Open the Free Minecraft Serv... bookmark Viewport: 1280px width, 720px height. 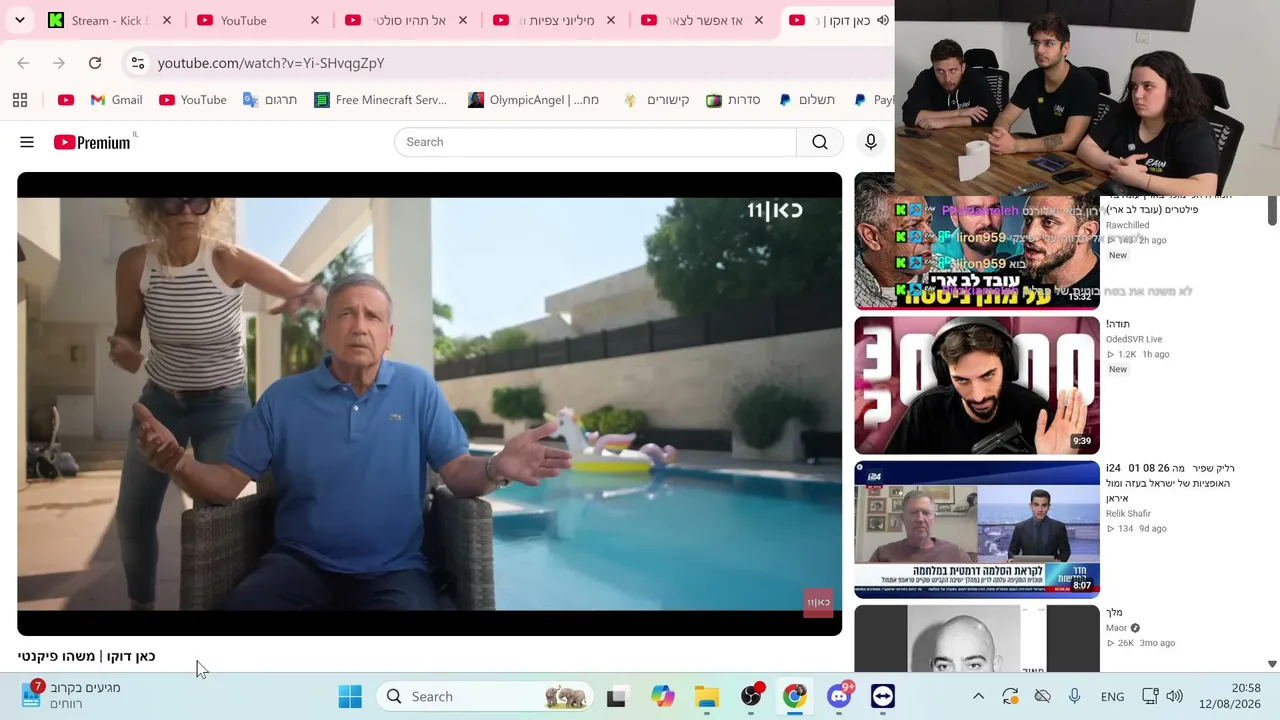380,100
